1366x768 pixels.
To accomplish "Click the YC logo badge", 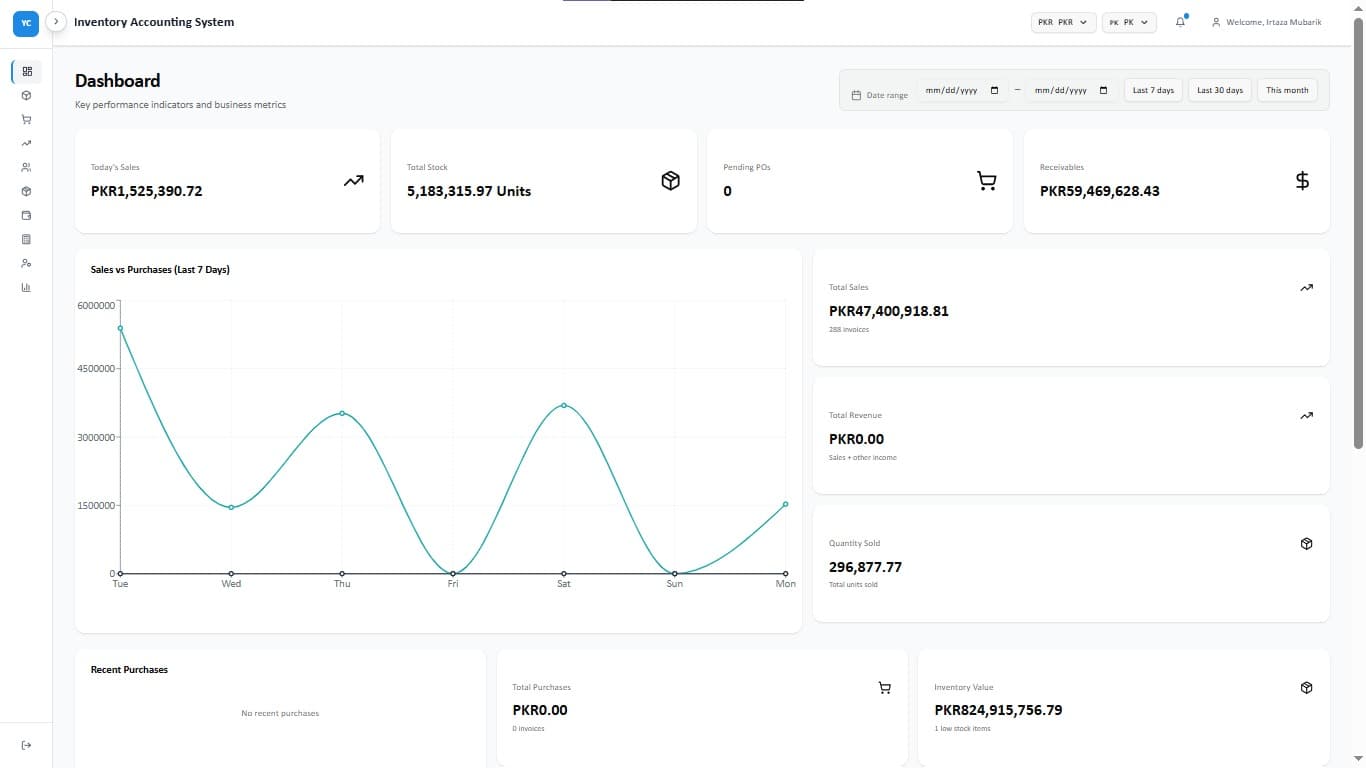I will coord(26,22).
